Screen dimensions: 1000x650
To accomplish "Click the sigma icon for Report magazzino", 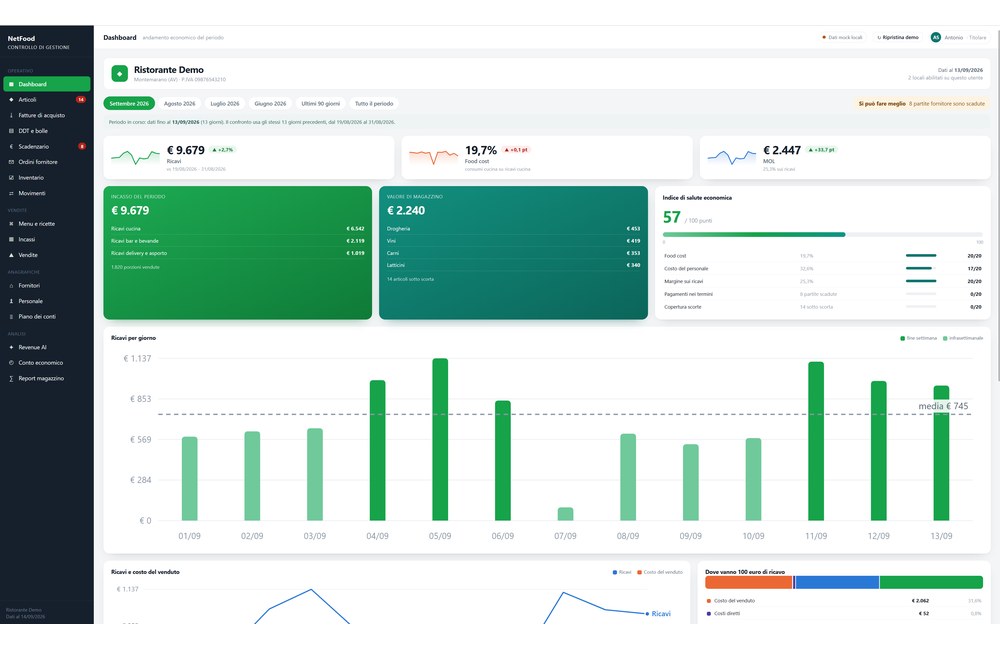I will 11,378.
